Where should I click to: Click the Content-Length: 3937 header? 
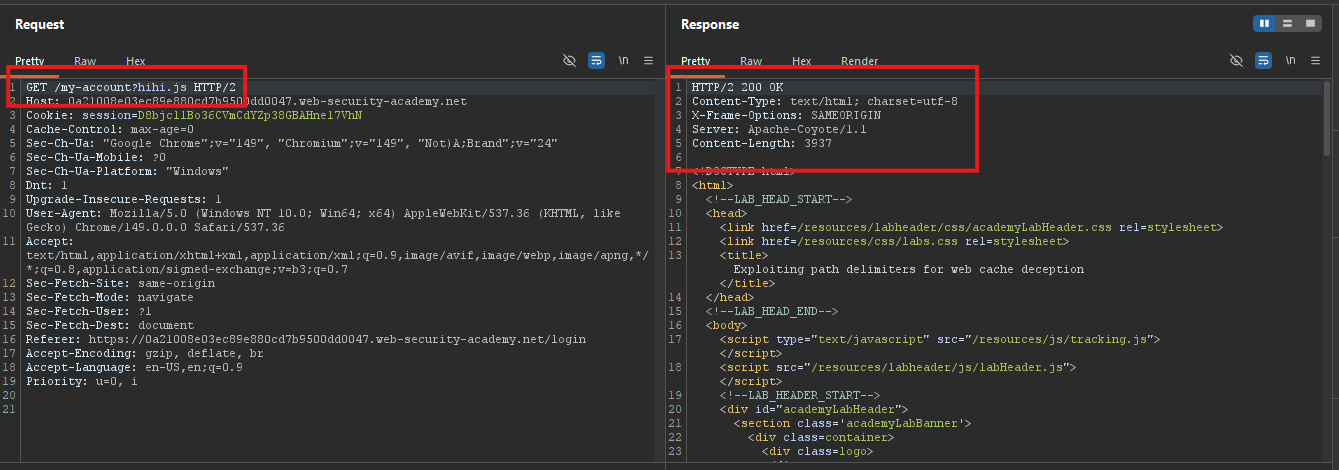[762, 143]
